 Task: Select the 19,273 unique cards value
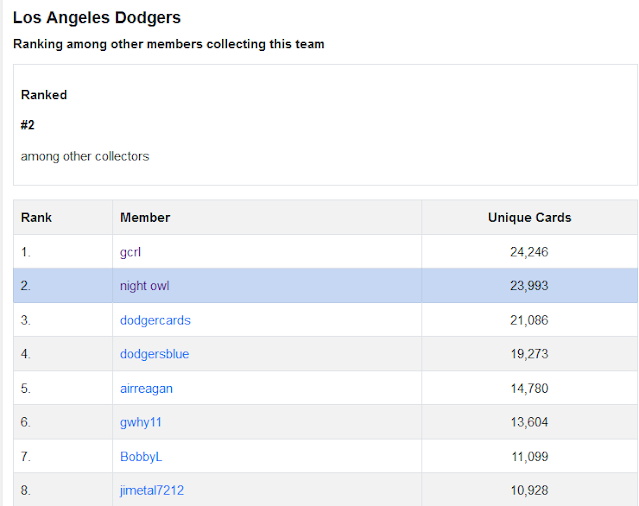tap(529, 354)
